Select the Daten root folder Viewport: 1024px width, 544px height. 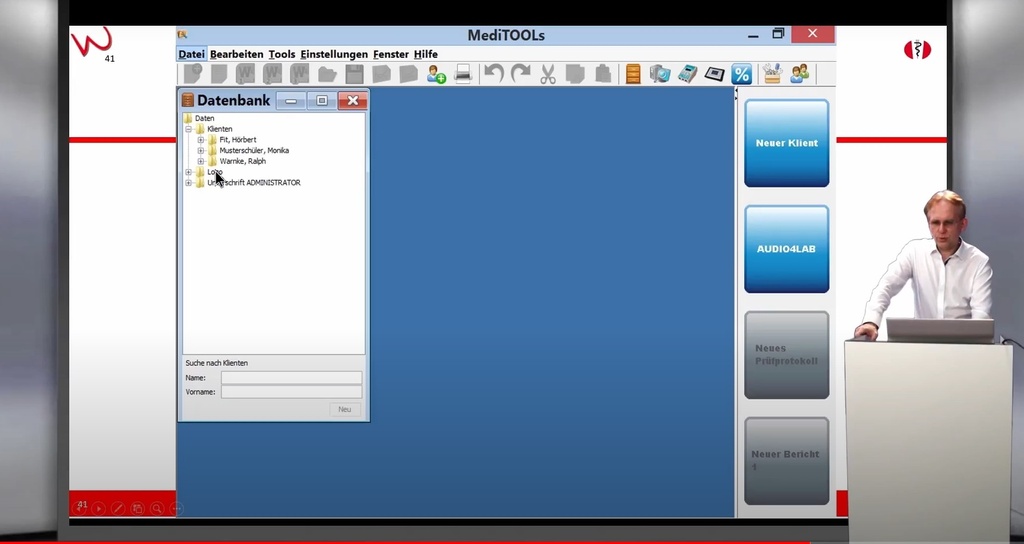(x=204, y=118)
